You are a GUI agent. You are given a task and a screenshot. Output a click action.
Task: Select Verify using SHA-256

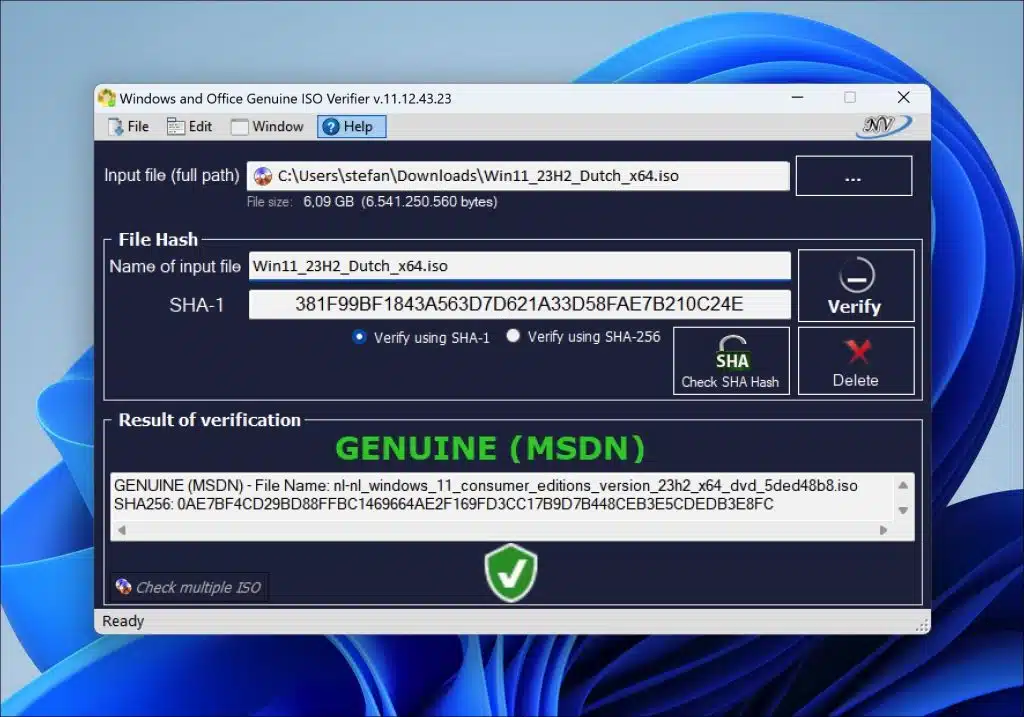pos(513,337)
